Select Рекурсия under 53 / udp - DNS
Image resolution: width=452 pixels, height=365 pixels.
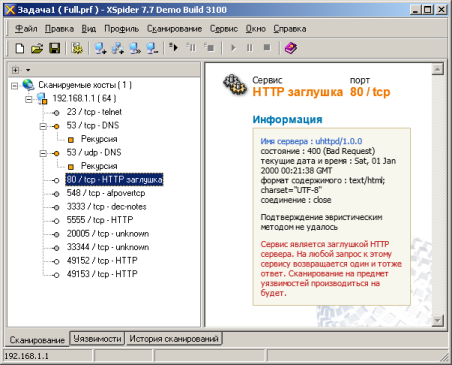click(x=99, y=166)
